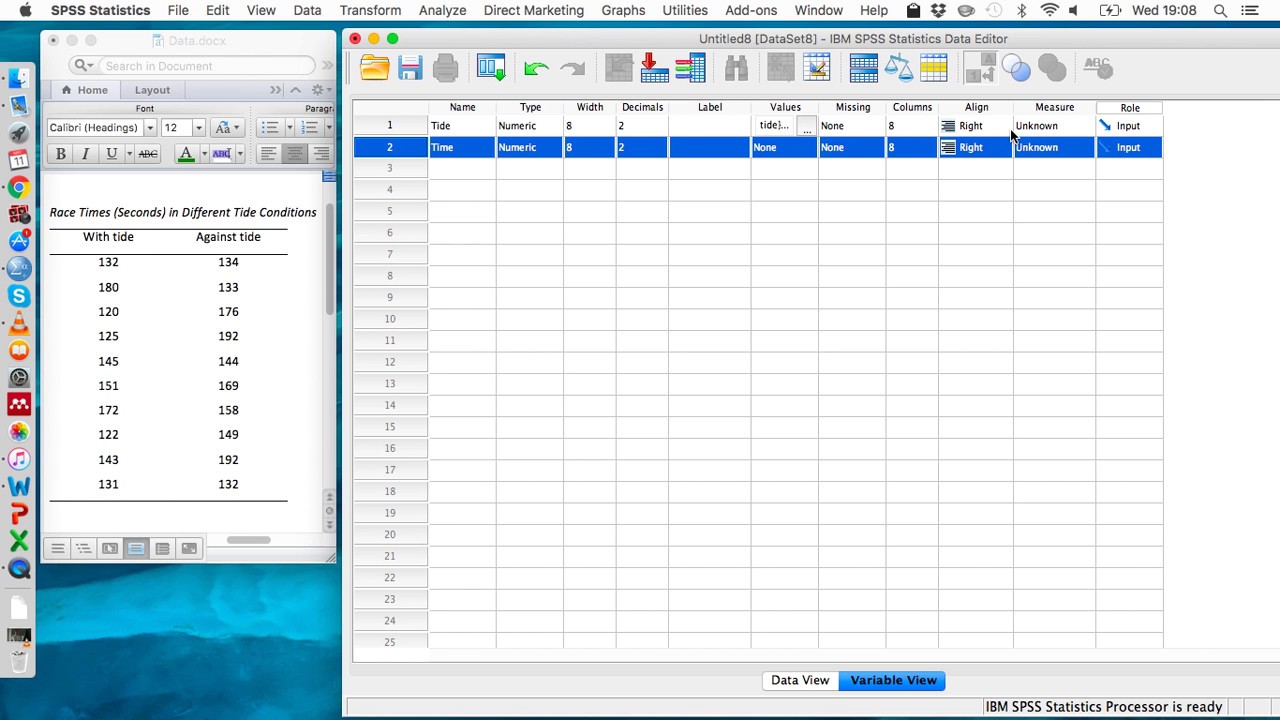
Task: Open the Analyze menu
Action: pyautogui.click(x=443, y=10)
